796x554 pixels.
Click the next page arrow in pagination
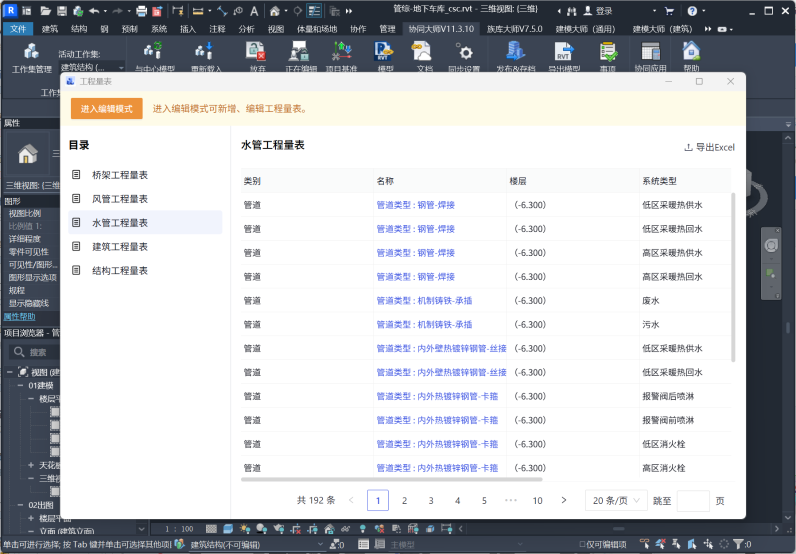tap(564, 500)
